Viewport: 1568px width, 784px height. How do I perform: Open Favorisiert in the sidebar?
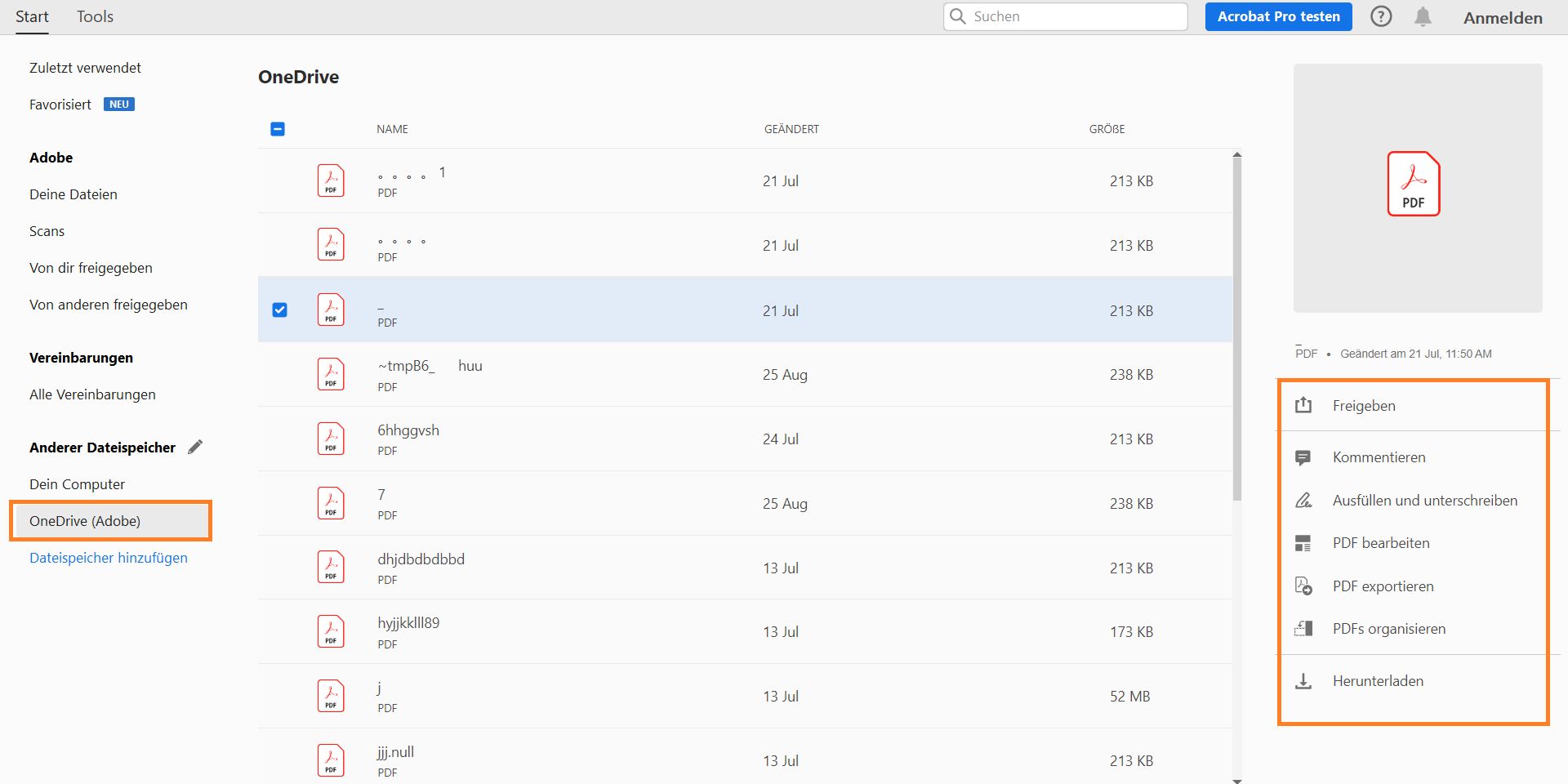click(x=60, y=105)
